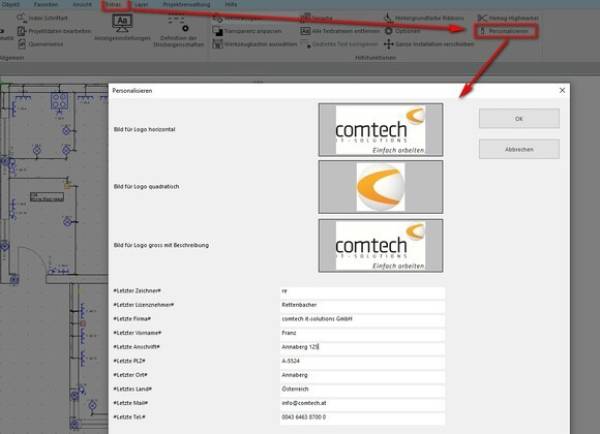Click the '#Letzte Firma#' label text
Image resolution: width=600 pixels, height=434 pixels.
132,319
